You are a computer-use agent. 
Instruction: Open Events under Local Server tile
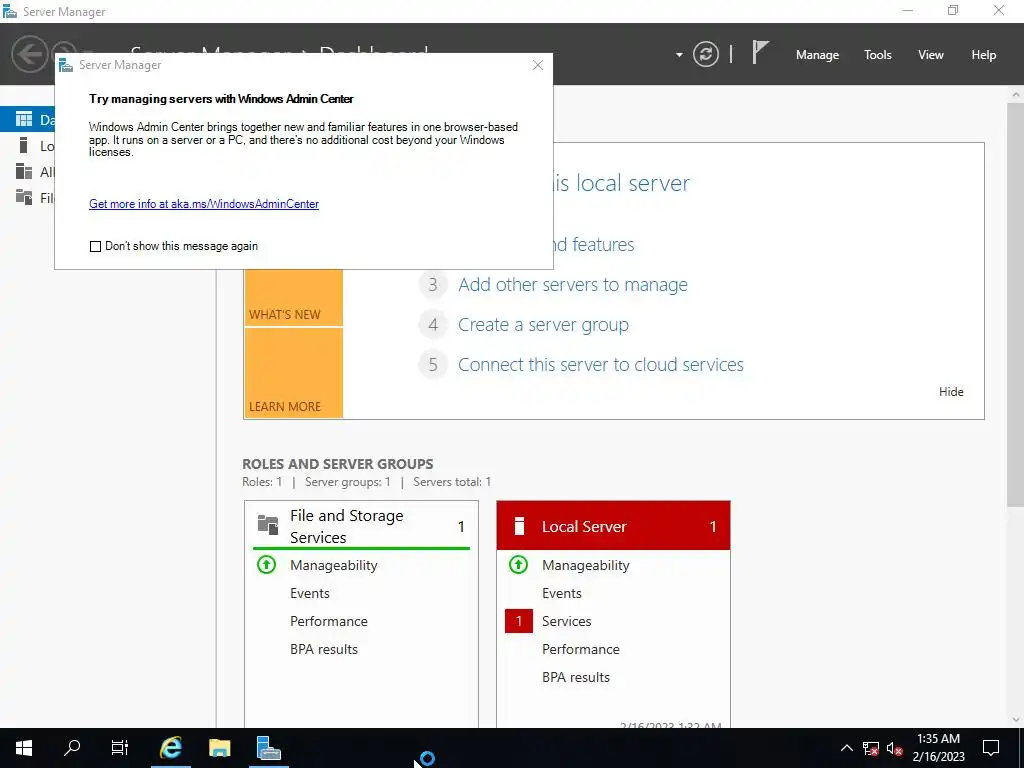562,593
